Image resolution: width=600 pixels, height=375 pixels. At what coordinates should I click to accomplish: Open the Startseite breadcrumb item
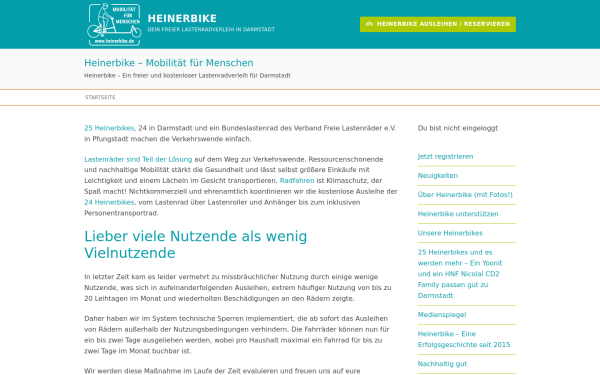coord(100,98)
